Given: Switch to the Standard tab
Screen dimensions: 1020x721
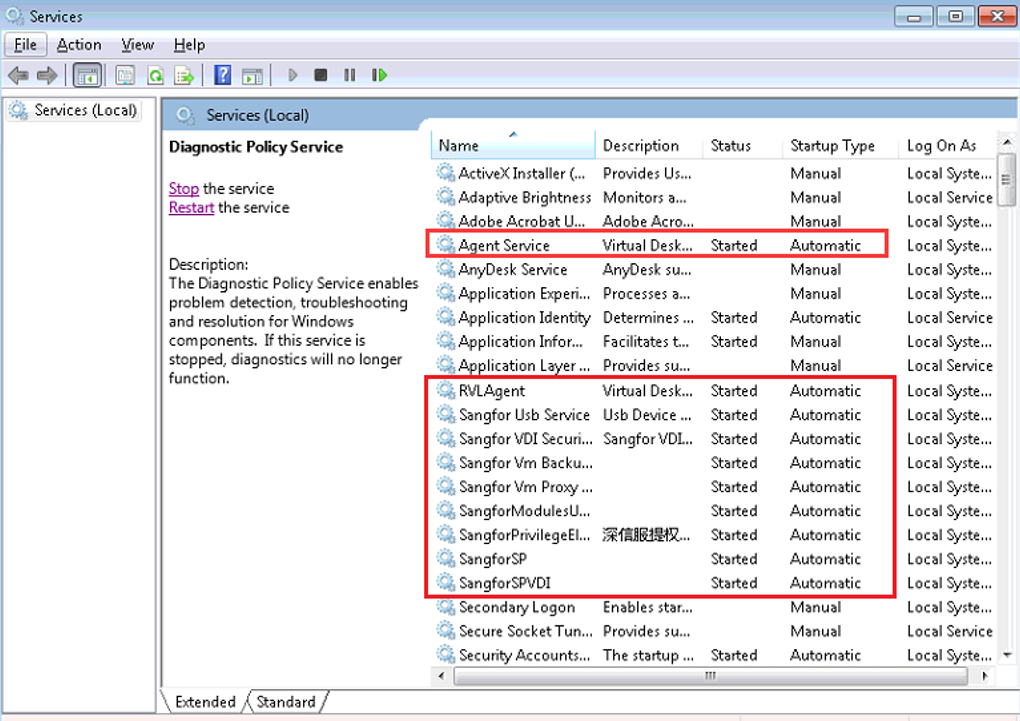Looking at the screenshot, I should tap(286, 702).
